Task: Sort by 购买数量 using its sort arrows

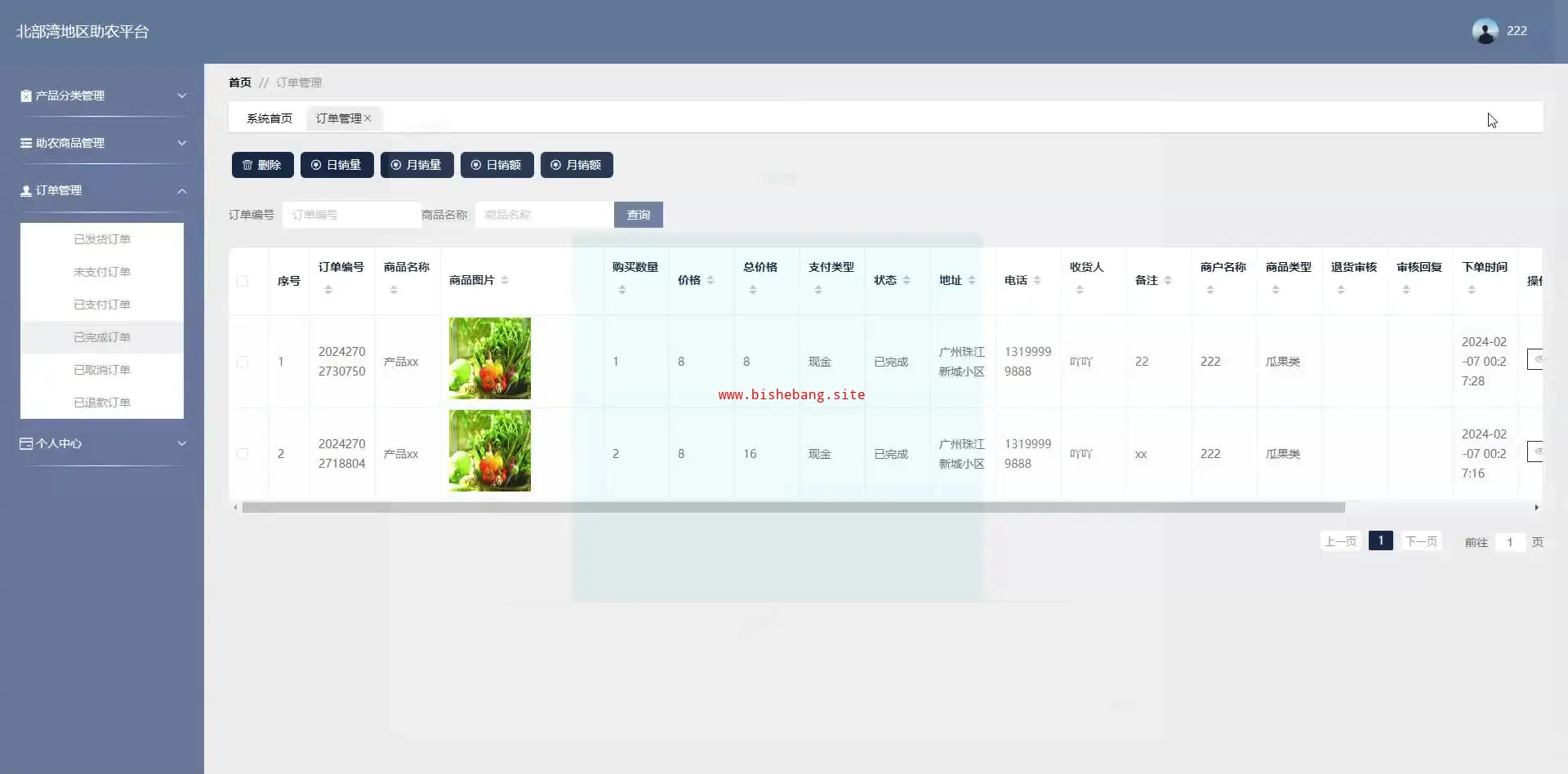Action: tap(622, 290)
